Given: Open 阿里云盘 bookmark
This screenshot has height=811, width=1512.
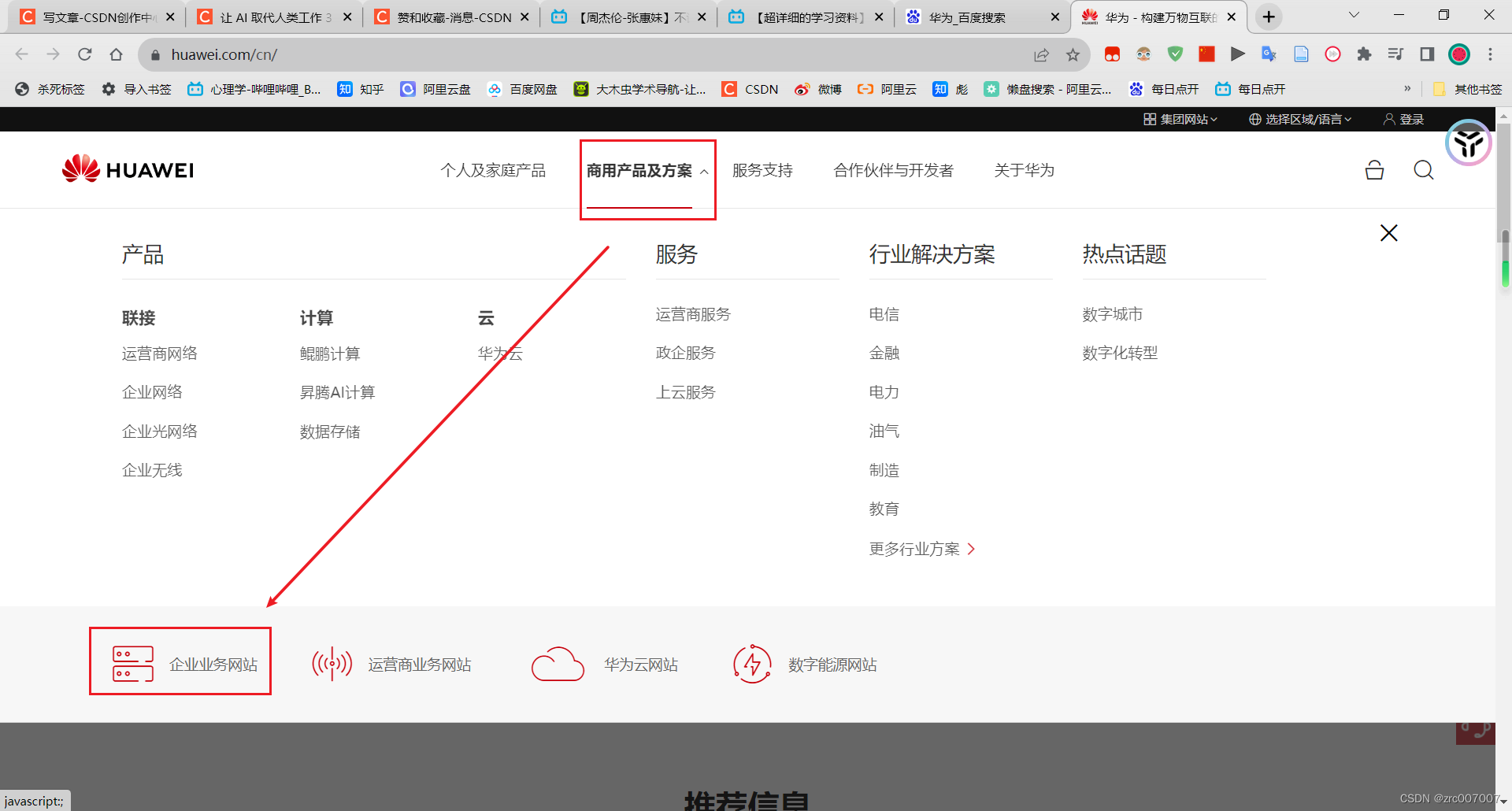Looking at the screenshot, I should point(435,89).
